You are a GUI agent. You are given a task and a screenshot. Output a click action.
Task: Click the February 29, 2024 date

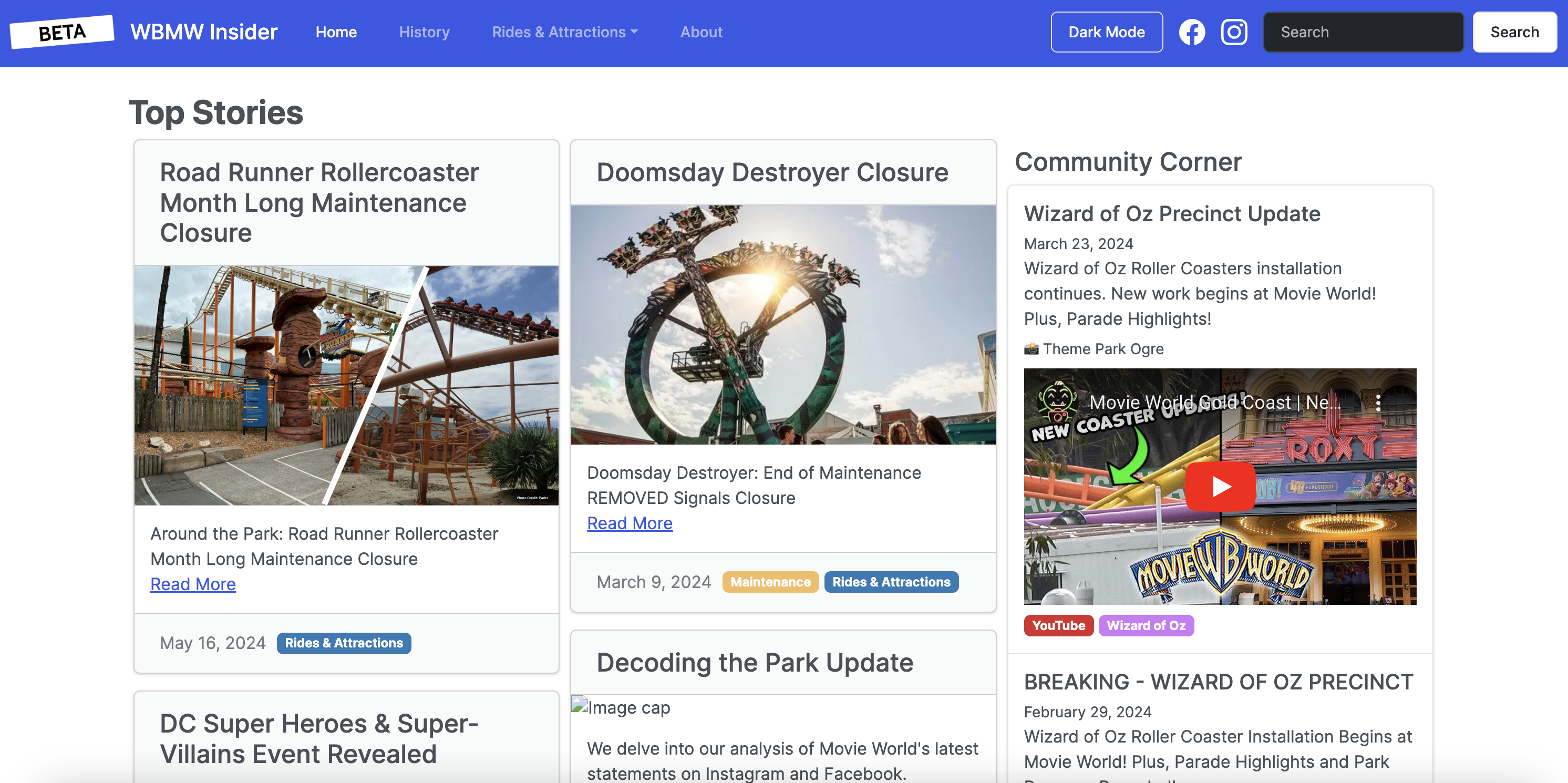coord(1087,712)
